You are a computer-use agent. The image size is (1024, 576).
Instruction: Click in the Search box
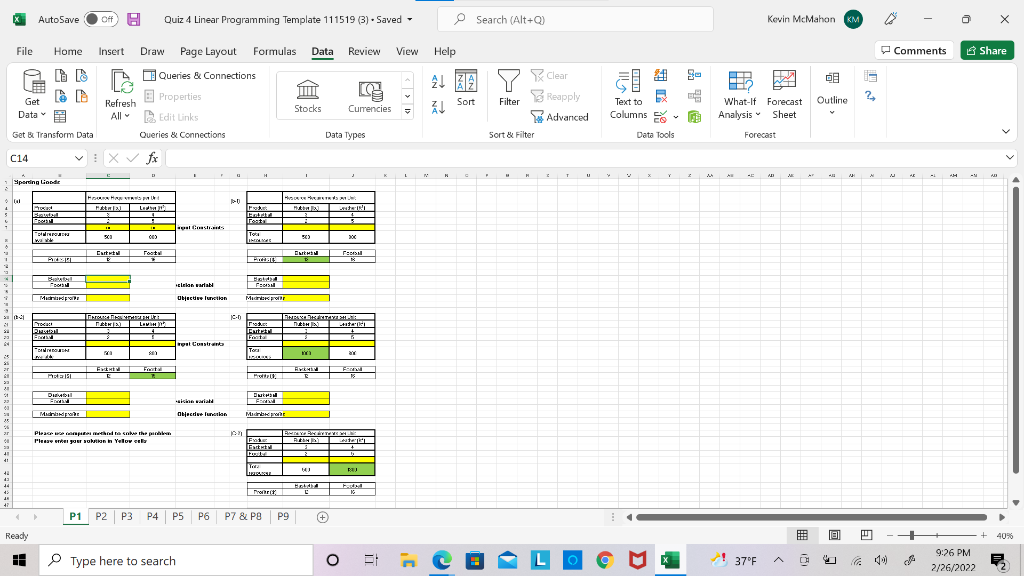click(575, 20)
